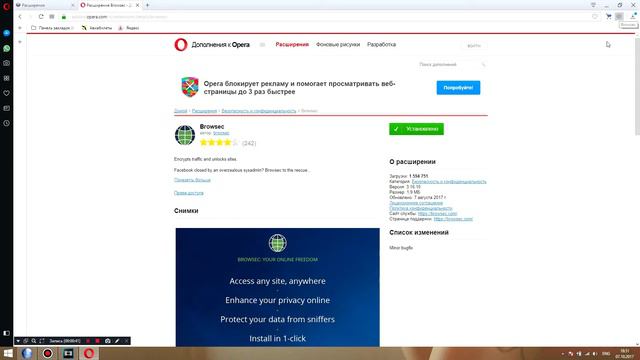This screenshot has width=640, height=360.
Task: Open the tab menu icon in title bar
Action: pyautogui.click(x=593, y=5)
